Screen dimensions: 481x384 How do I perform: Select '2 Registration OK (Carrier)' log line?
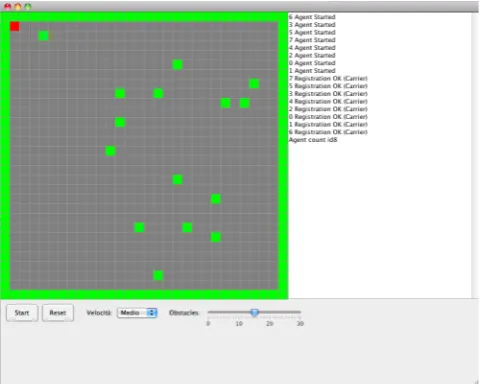point(328,109)
